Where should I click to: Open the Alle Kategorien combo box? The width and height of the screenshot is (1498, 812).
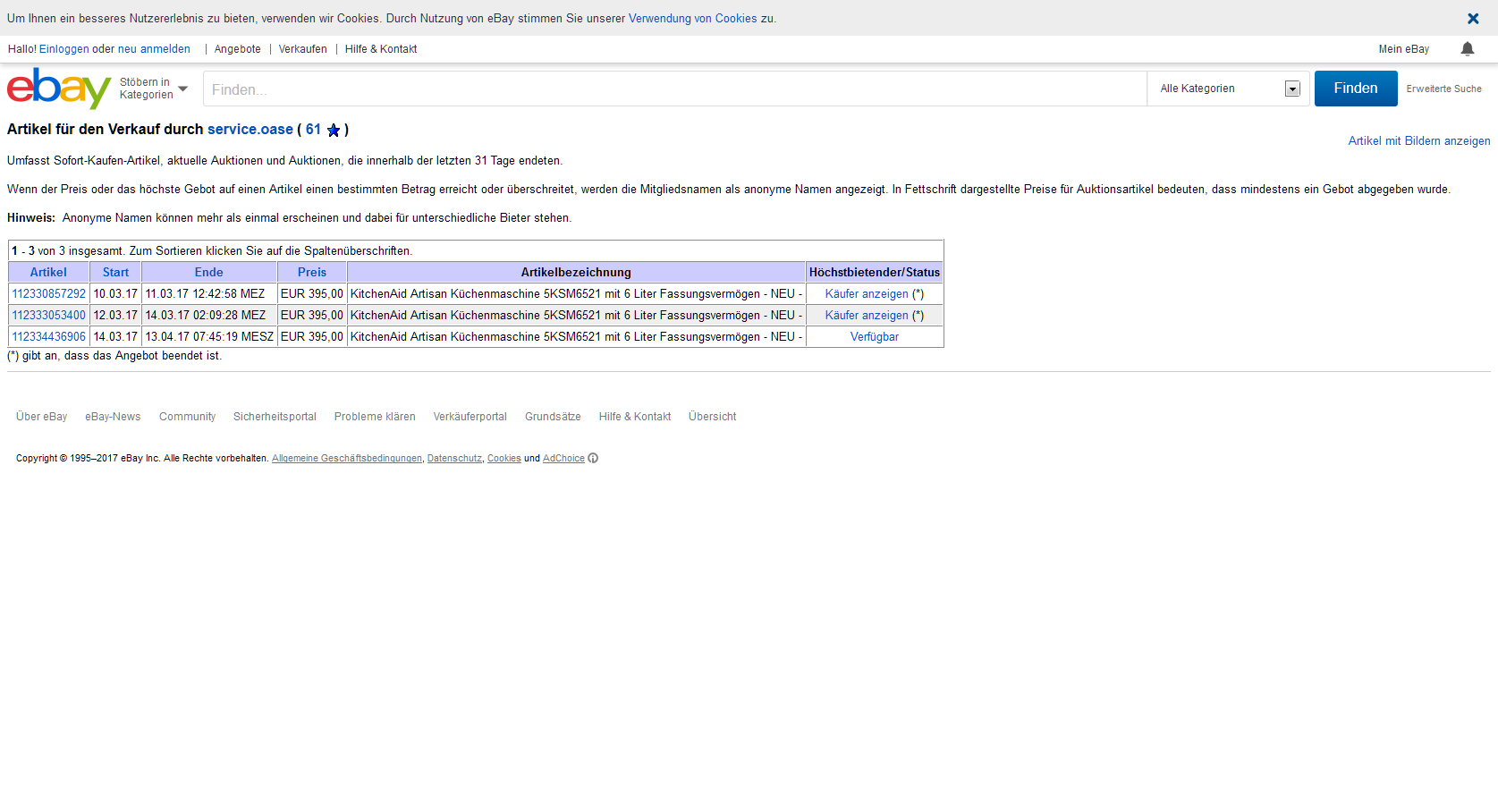(x=1228, y=89)
